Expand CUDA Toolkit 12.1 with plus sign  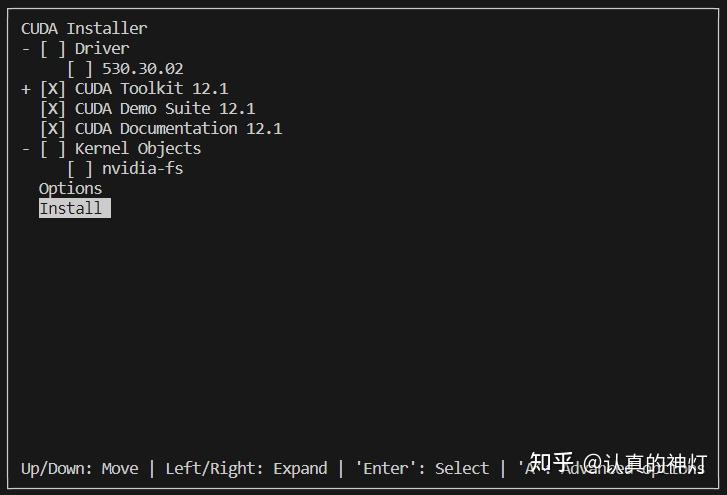tap(26, 89)
